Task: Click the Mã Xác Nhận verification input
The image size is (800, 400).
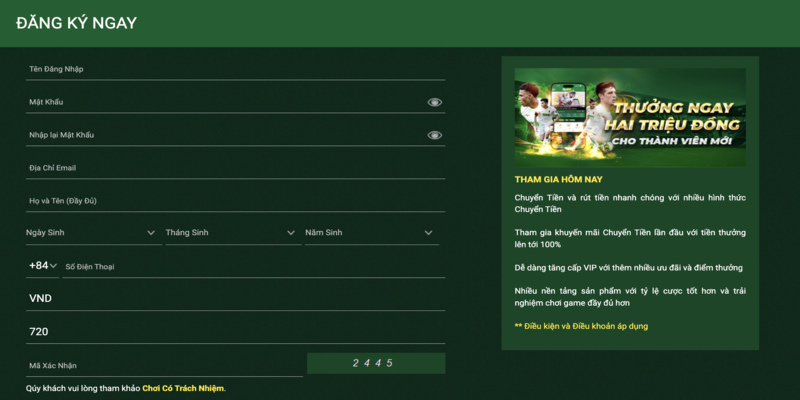Action: point(163,365)
